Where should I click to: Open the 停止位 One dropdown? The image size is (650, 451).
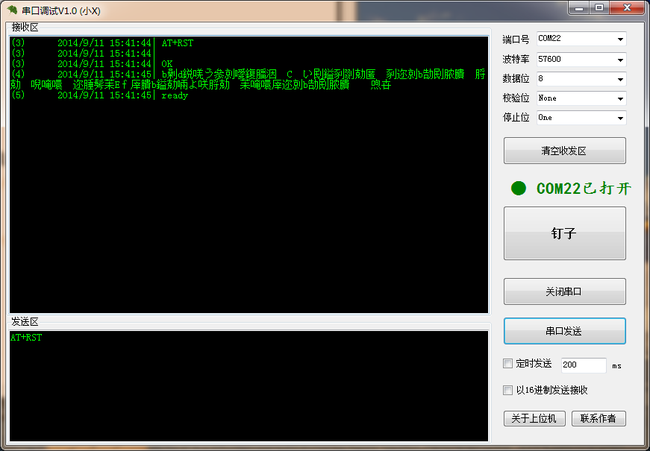[581, 118]
